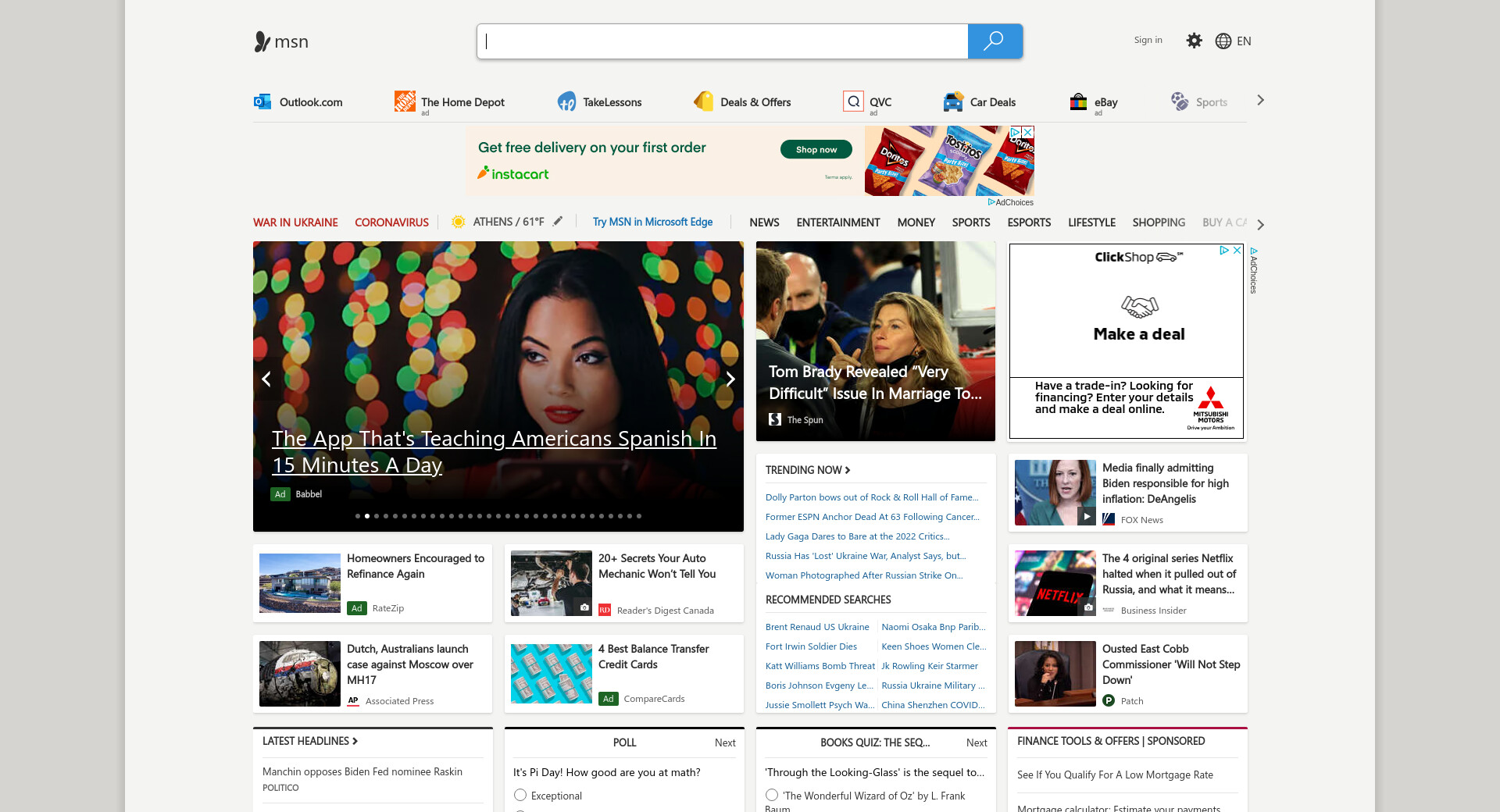Select the Exceptional poll option
1500x812 pixels.
(520, 795)
